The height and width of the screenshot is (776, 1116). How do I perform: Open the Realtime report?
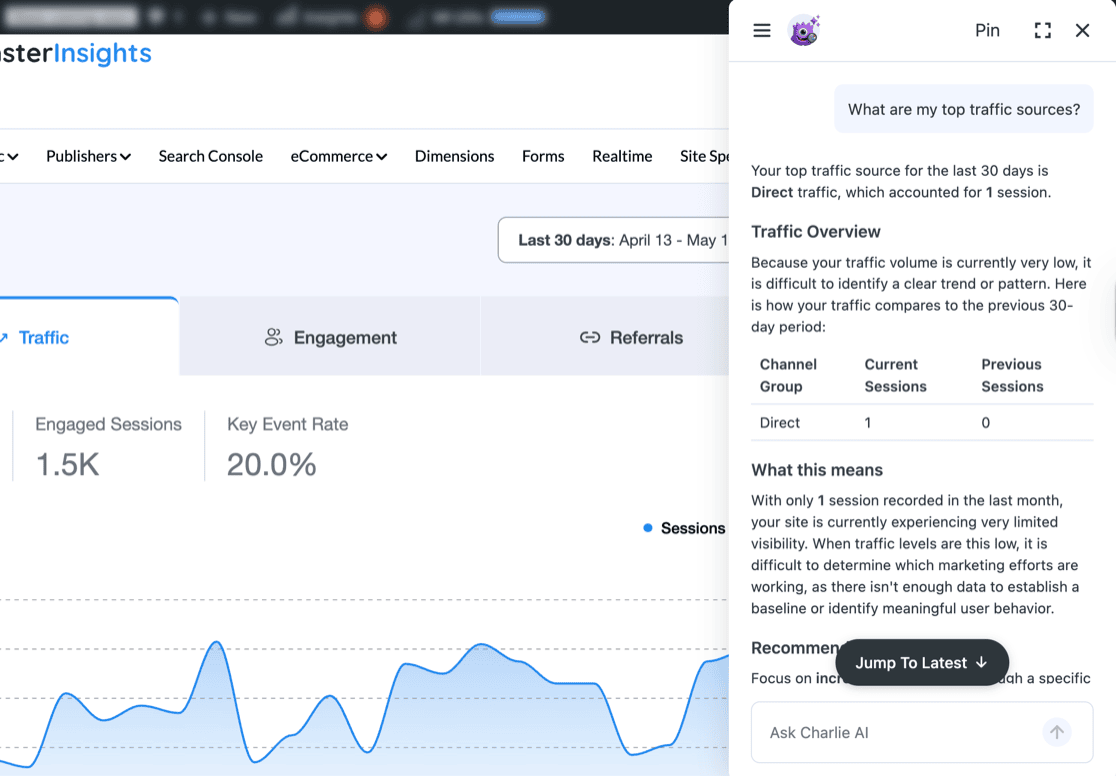(x=622, y=156)
